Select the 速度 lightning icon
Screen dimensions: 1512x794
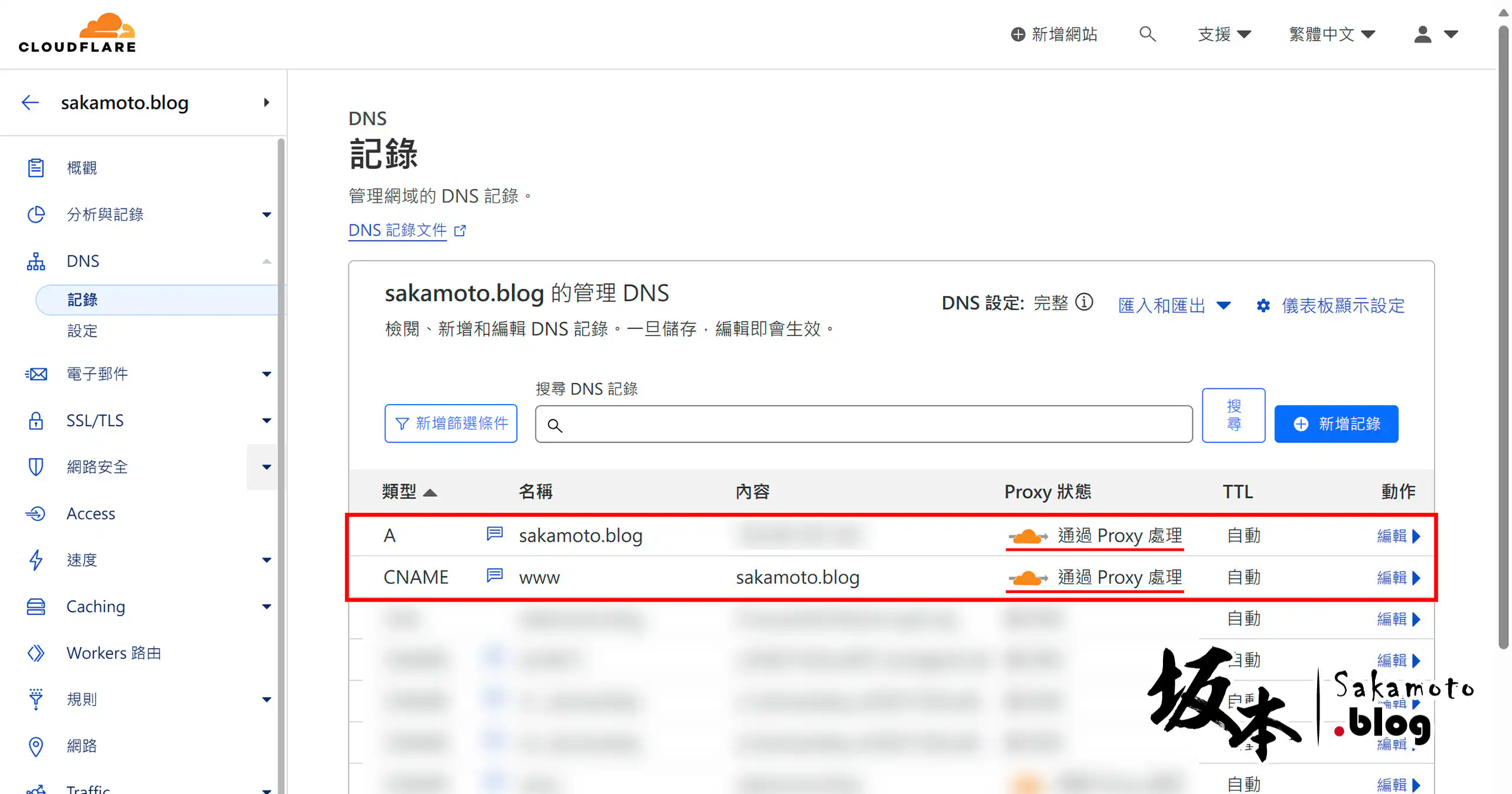(36, 560)
